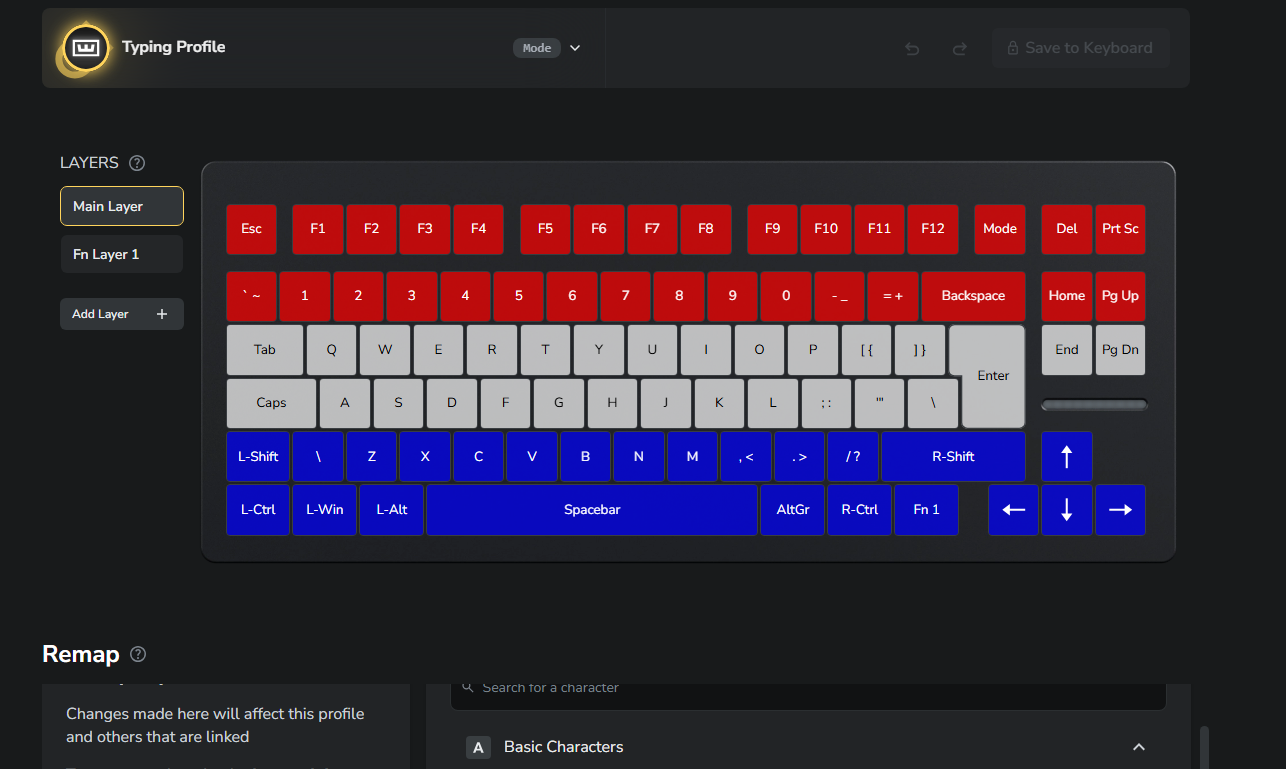Select the equals plus key
The height and width of the screenshot is (769, 1286).
click(893, 296)
